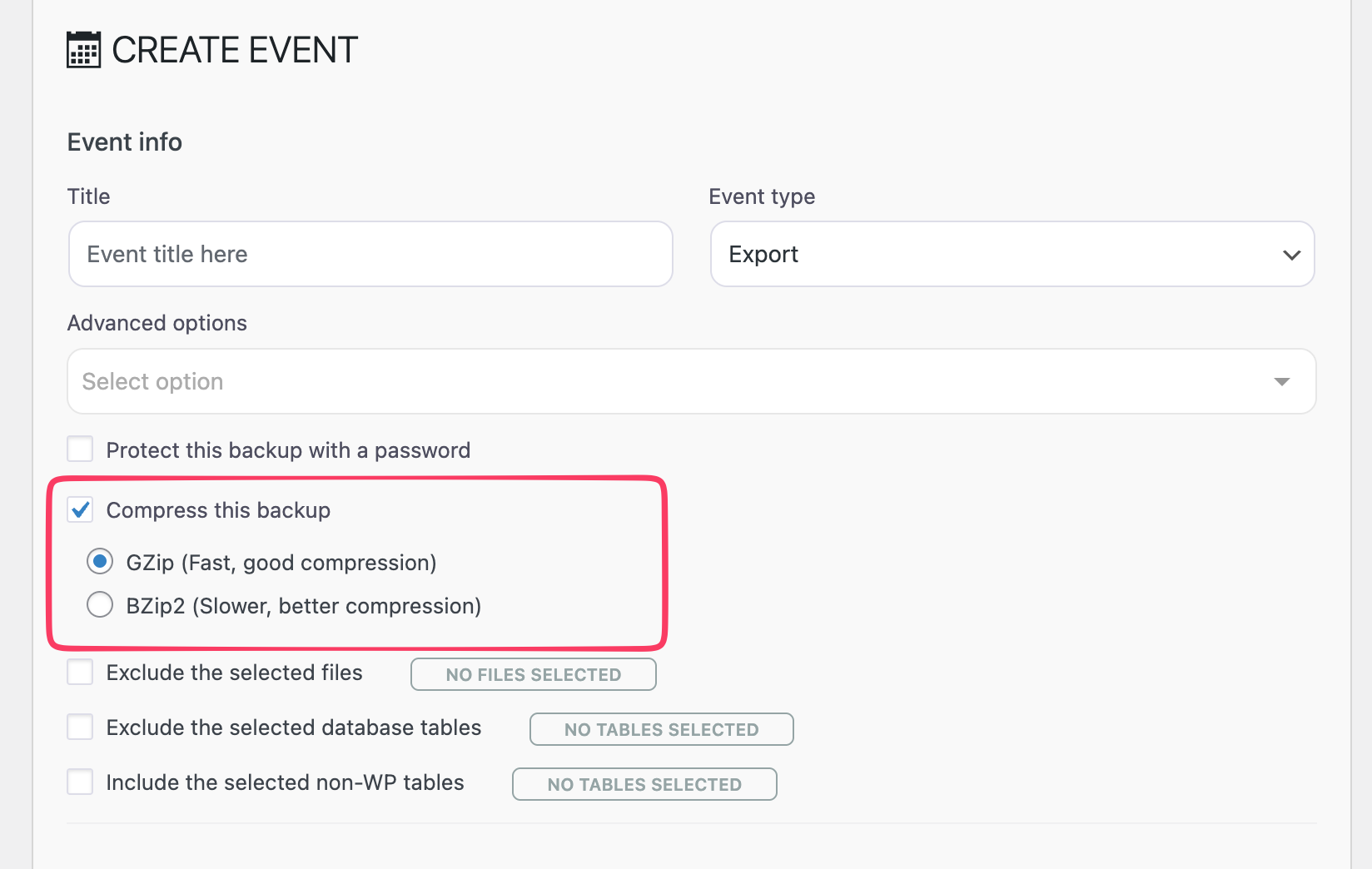Choose BZip2 slower compression radio button
Image resolution: width=1372 pixels, height=869 pixels.
coord(100,604)
